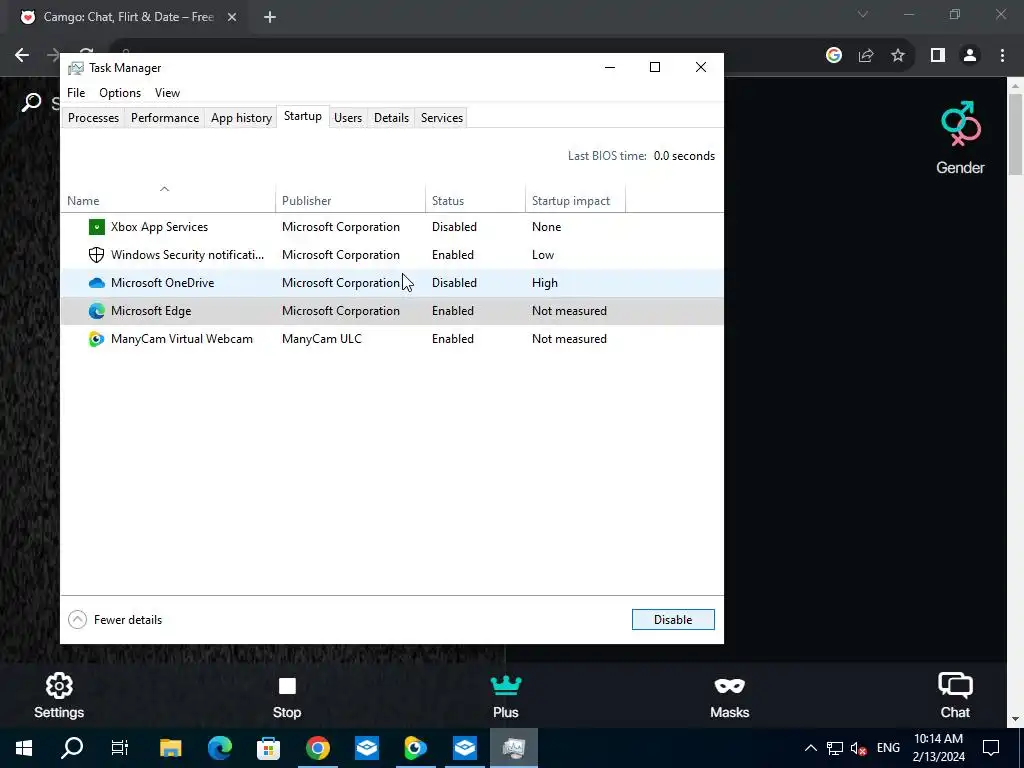The image size is (1024, 768).
Task: Switch to the Performance tab
Action: click(x=165, y=118)
